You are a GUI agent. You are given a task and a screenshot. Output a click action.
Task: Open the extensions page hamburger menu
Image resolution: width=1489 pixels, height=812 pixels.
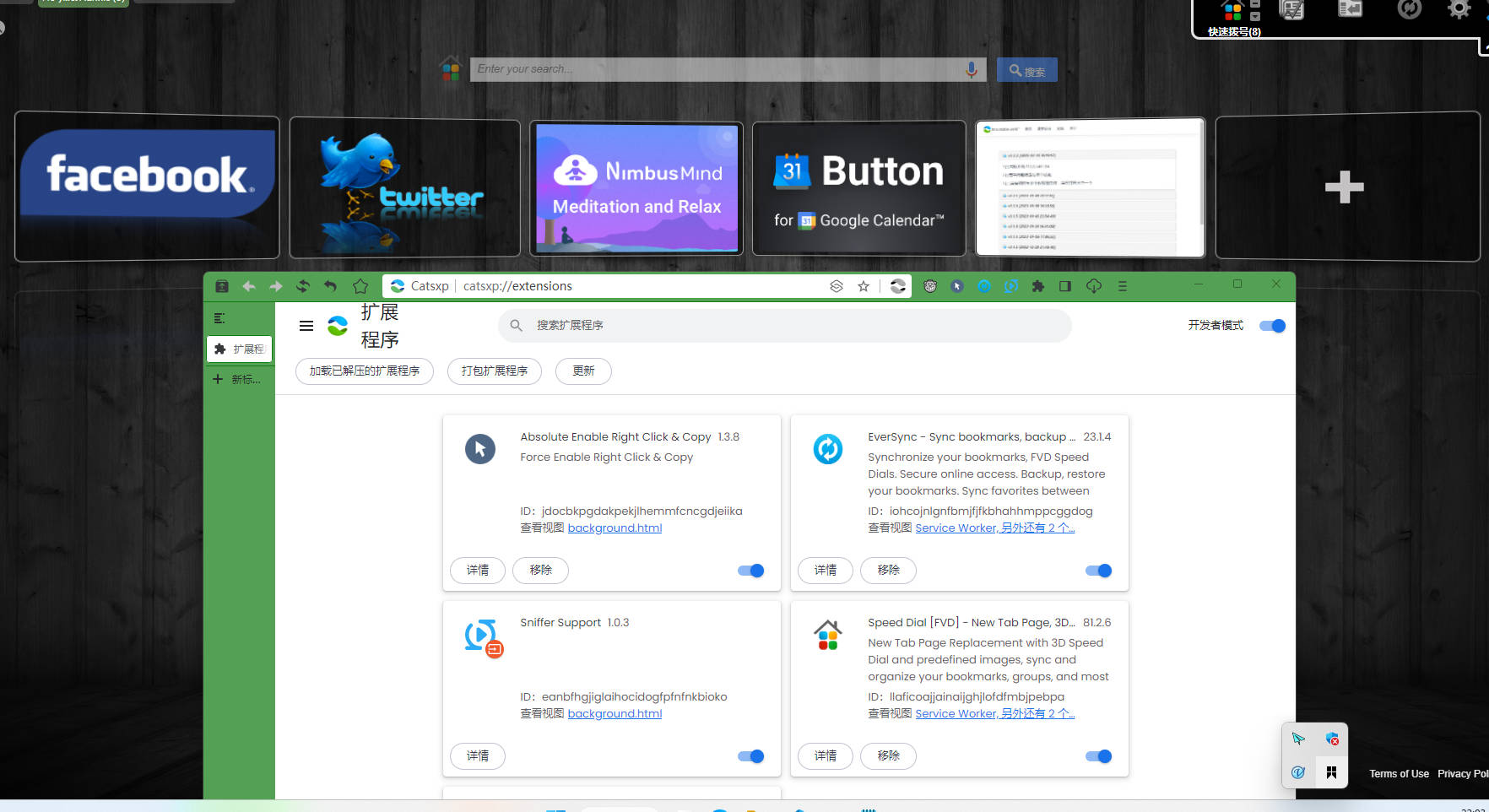click(x=306, y=326)
